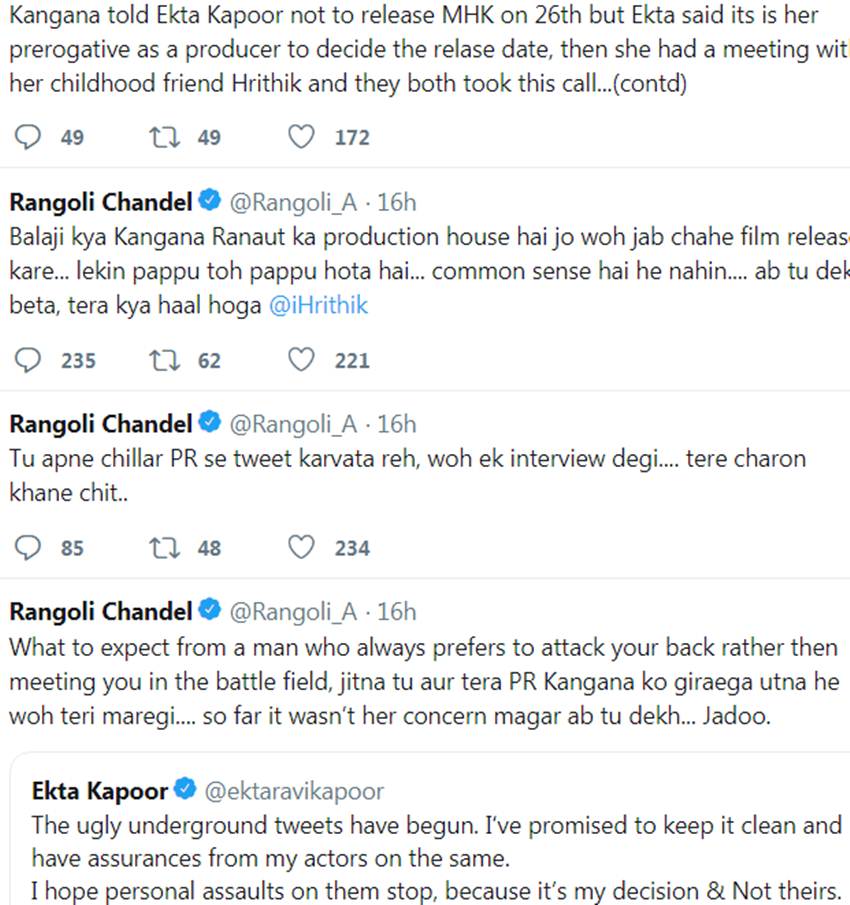
Task: Open the @iHrithik mention link
Action: (x=318, y=306)
